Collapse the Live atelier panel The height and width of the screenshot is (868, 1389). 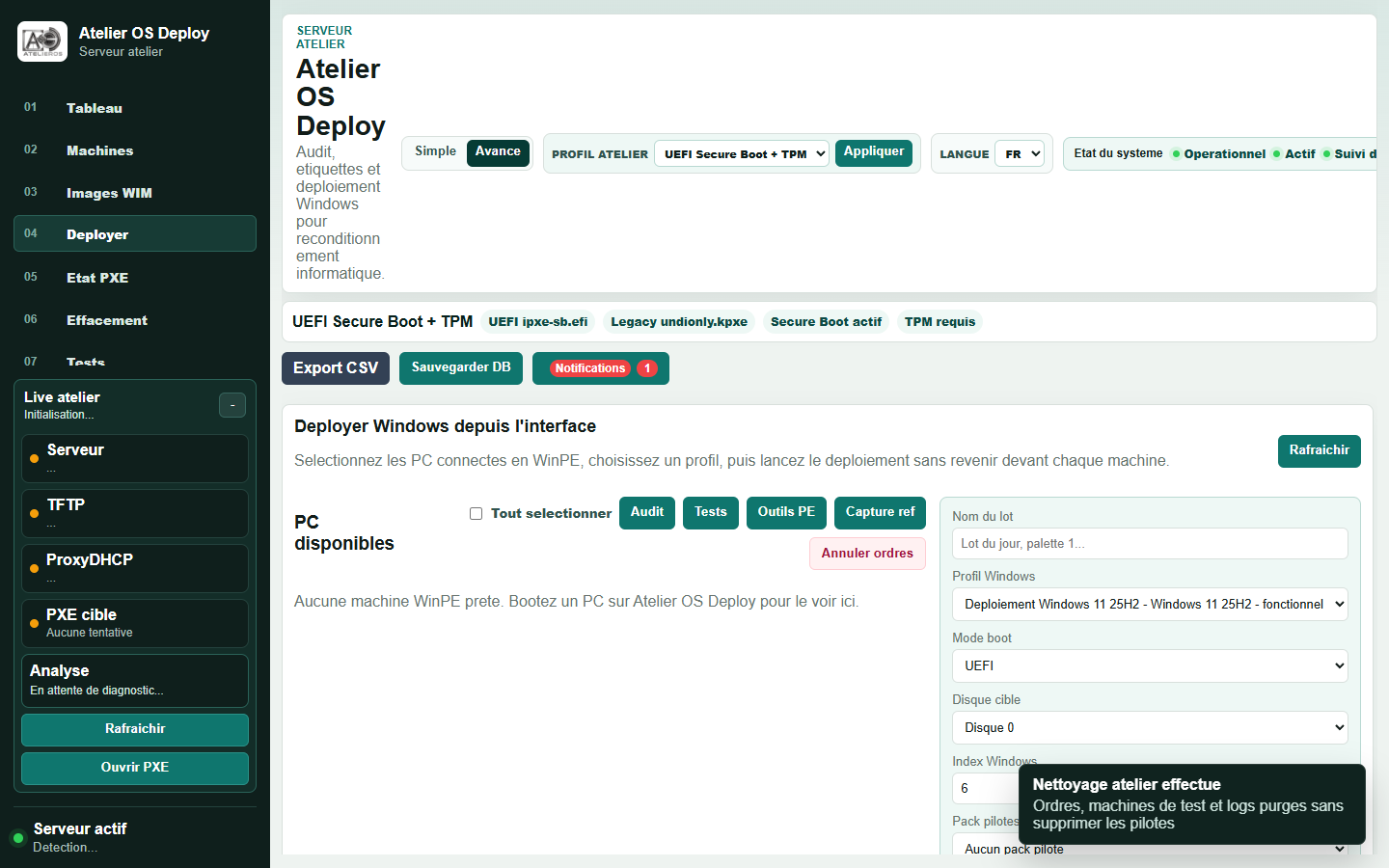[x=232, y=405]
